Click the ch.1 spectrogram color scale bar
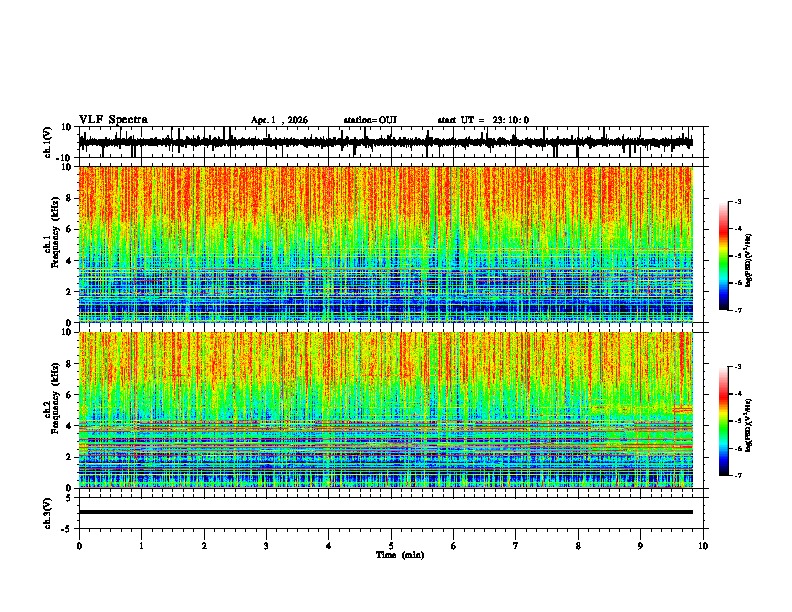This screenshot has width=792, height=612. point(724,256)
